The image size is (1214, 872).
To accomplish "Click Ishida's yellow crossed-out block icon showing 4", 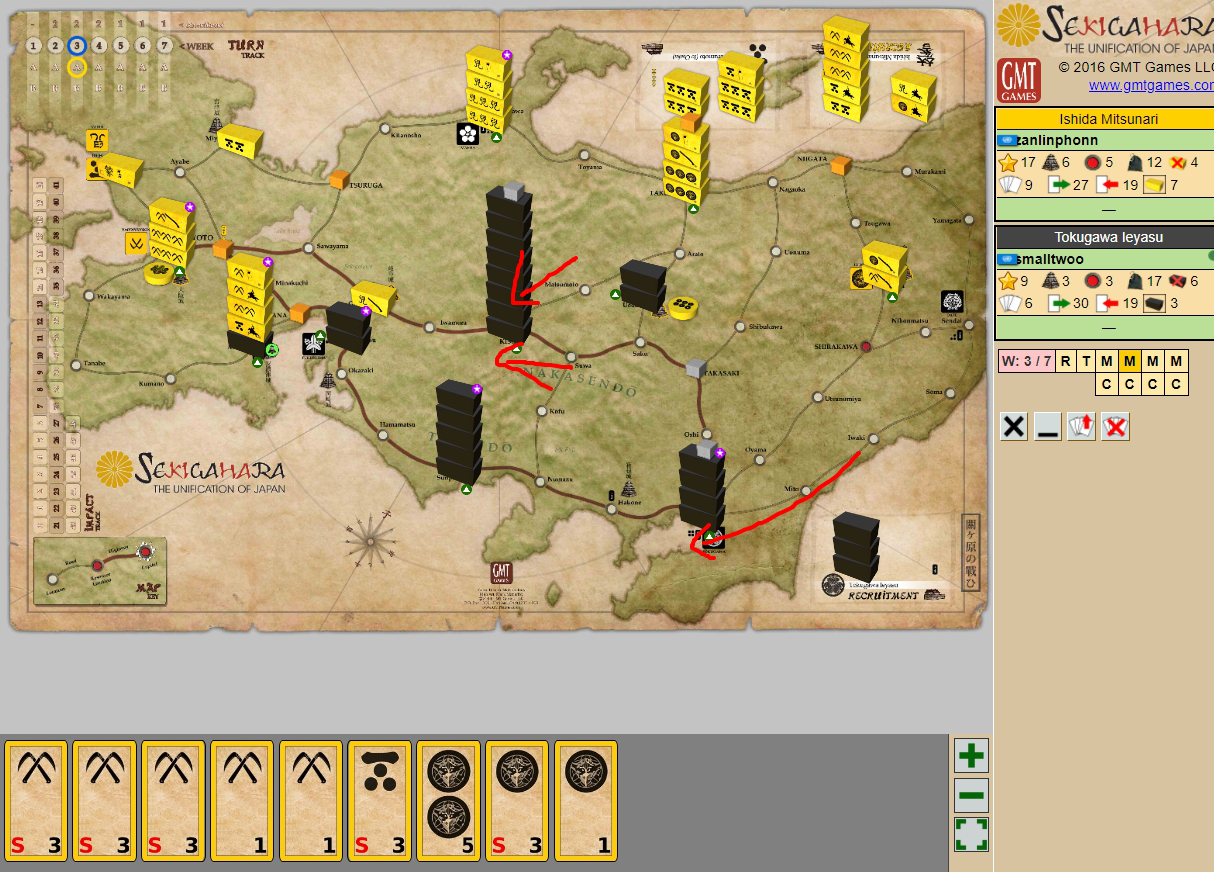I will [x=1177, y=162].
